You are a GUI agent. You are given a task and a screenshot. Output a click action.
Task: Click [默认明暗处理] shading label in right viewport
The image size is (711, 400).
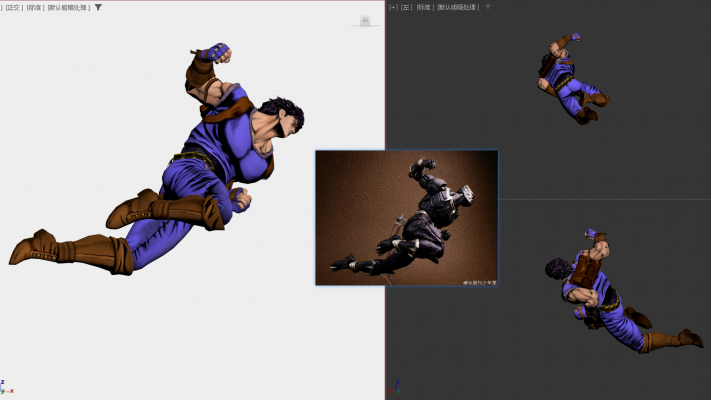(x=459, y=7)
